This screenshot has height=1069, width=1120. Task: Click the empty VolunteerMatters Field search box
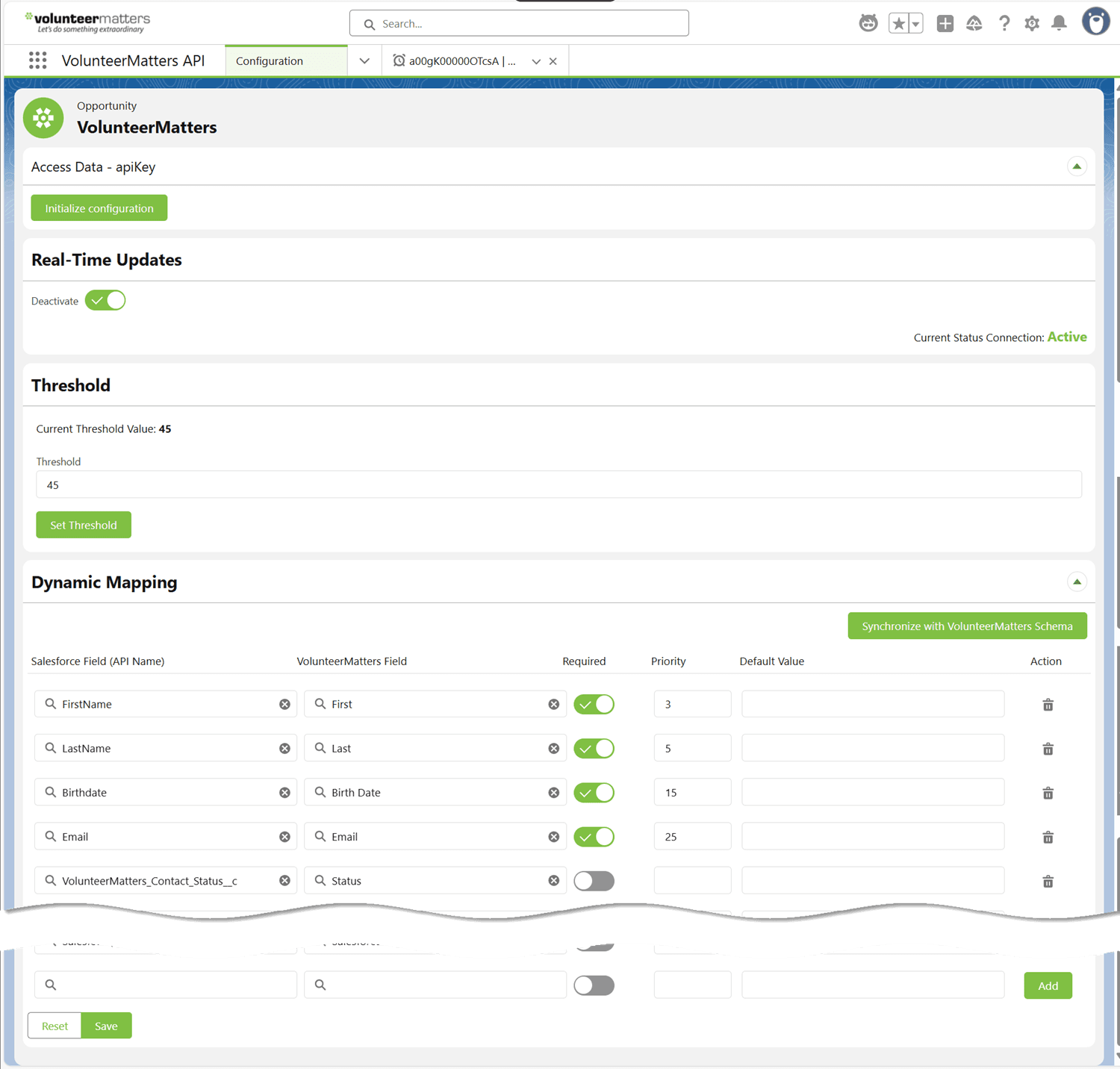pyautogui.click(x=435, y=985)
